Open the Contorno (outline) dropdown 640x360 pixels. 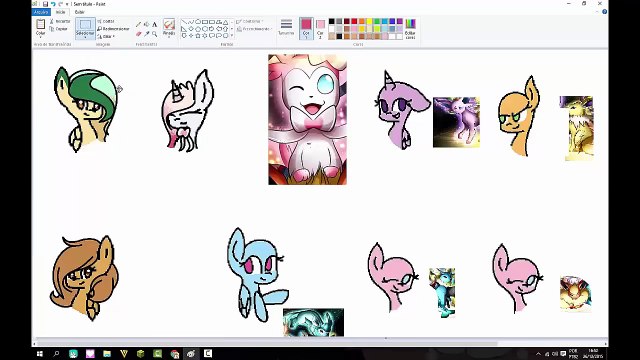[x=250, y=21]
